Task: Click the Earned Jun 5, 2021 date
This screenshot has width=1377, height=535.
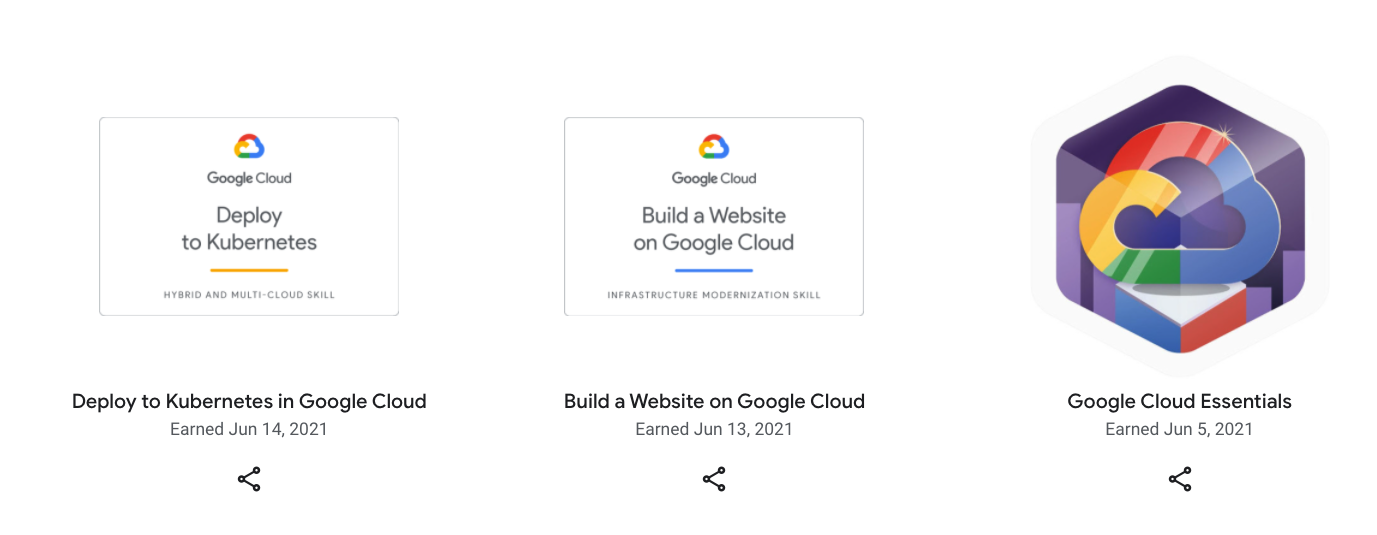Action: (x=1180, y=429)
